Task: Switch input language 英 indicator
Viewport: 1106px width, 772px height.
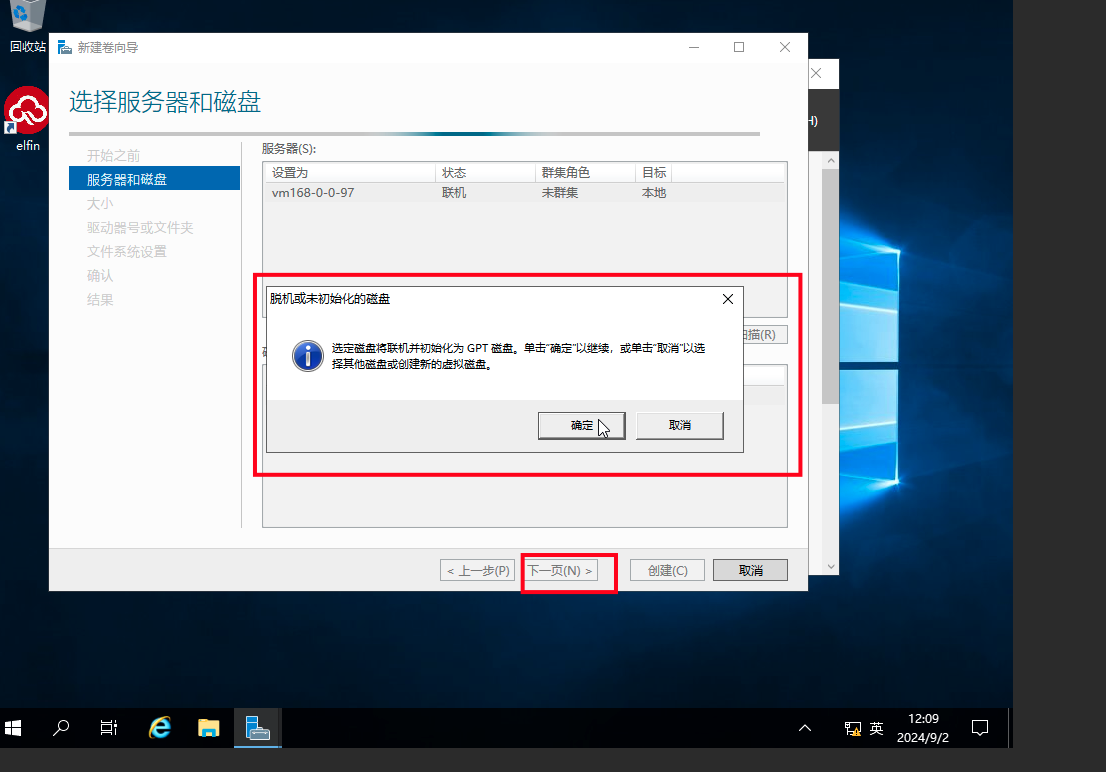Action: click(x=877, y=728)
